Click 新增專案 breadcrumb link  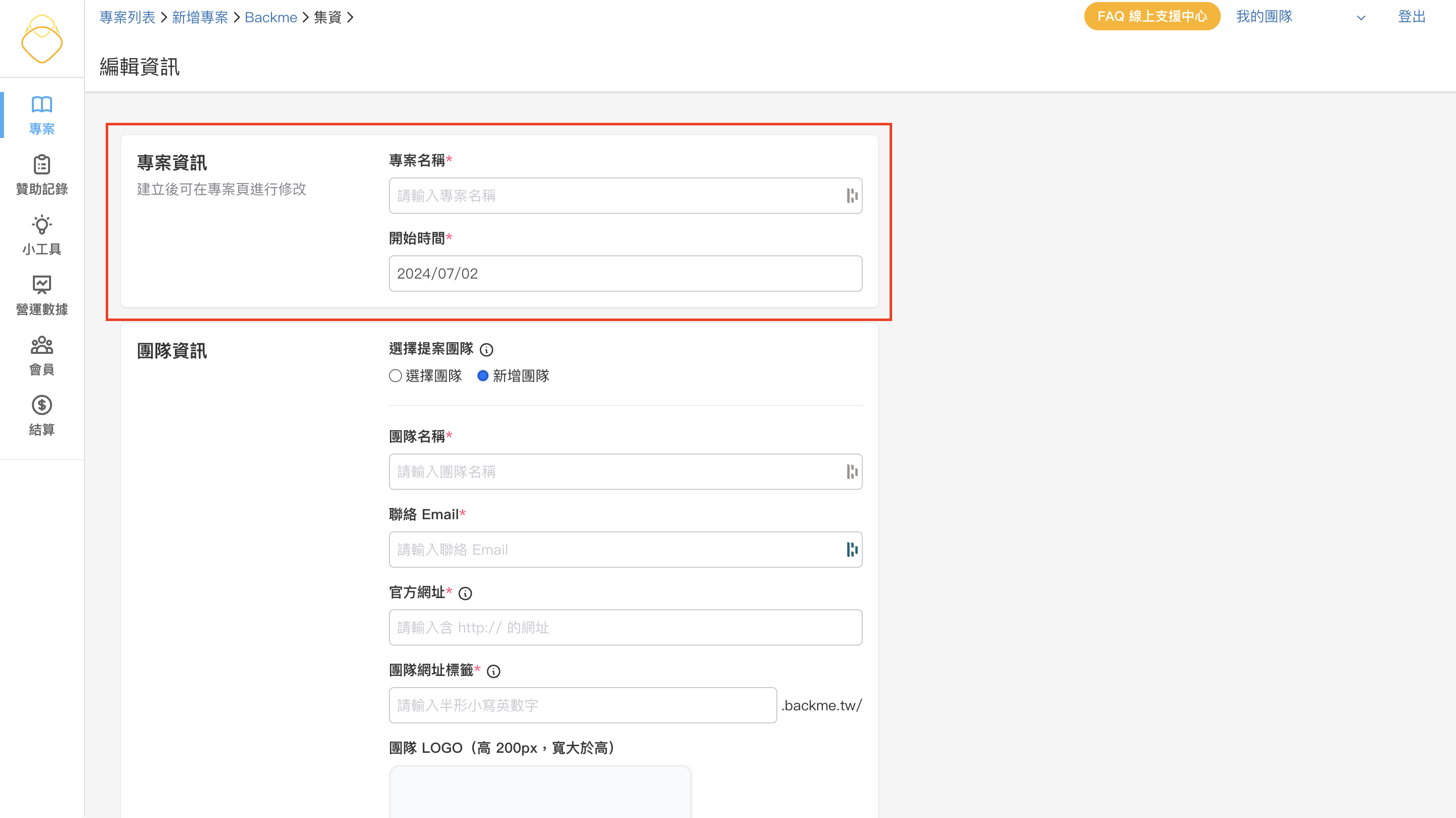[200, 18]
